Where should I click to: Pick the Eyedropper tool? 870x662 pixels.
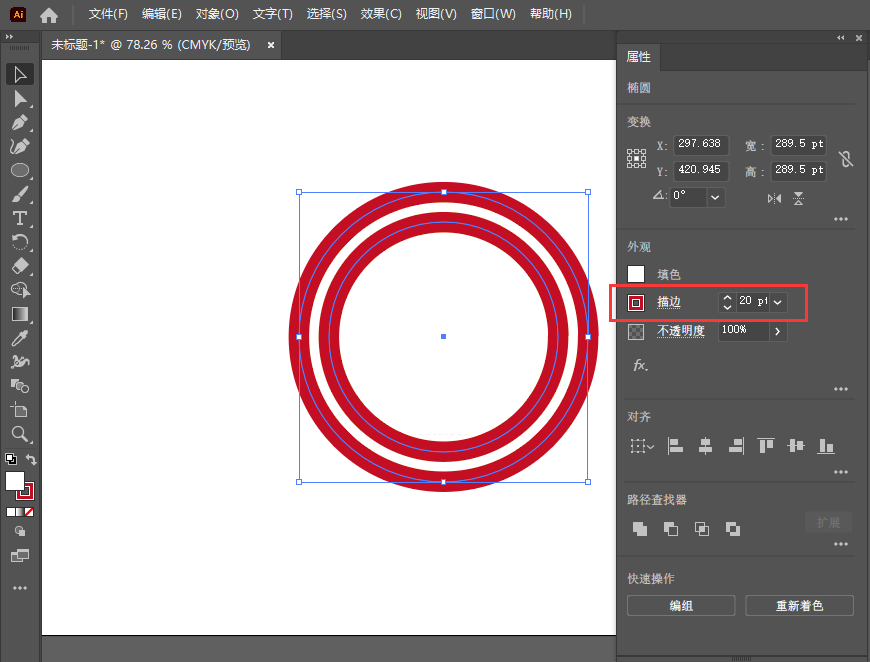coord(19,338)
